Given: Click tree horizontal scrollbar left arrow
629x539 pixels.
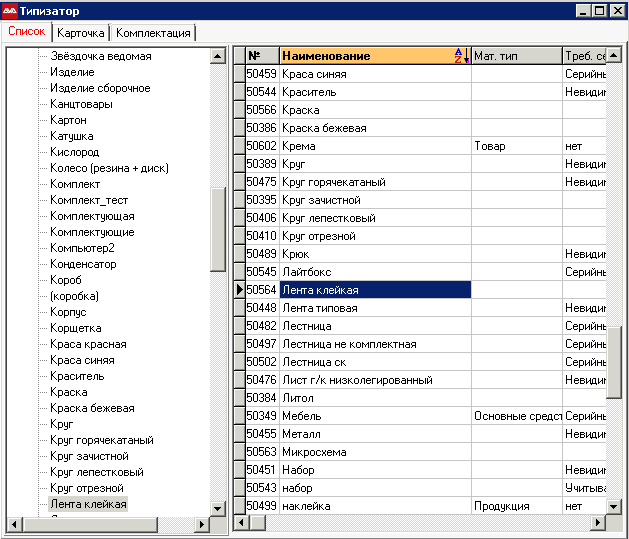Looking at the screenshot, I should (x=14, y=524).
